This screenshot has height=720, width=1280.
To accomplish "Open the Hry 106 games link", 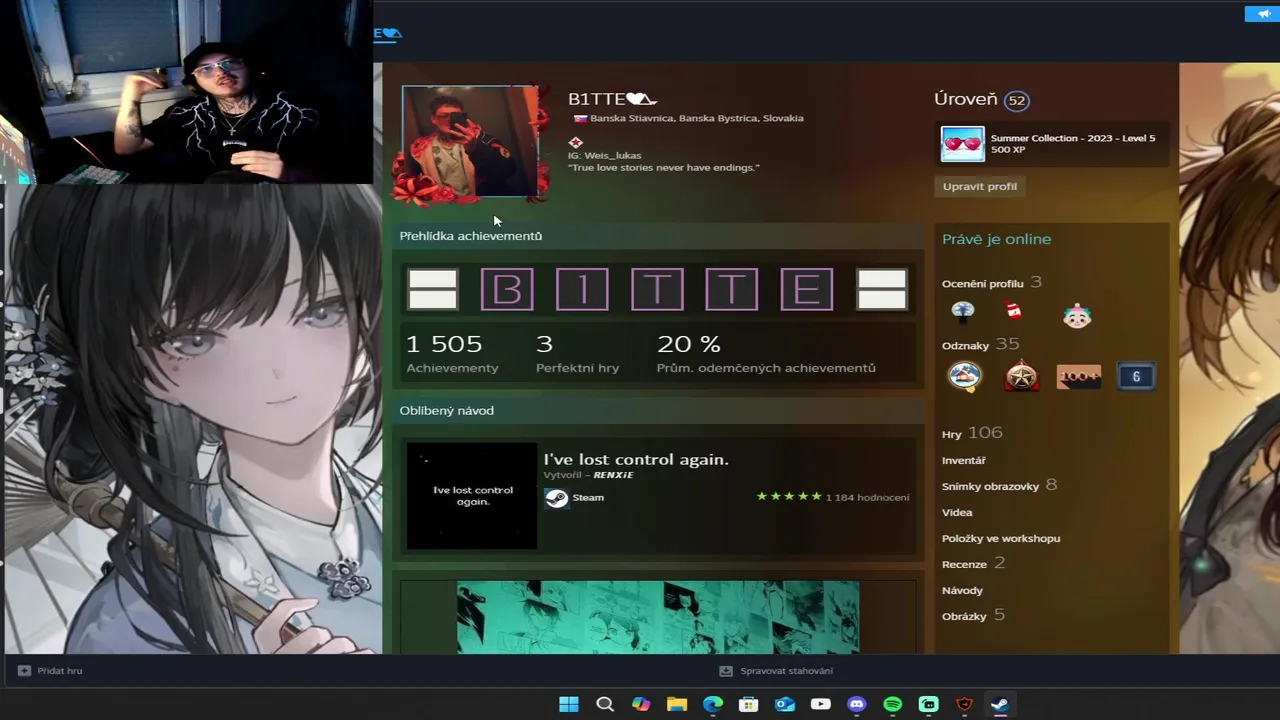I will tap(972, 433).
